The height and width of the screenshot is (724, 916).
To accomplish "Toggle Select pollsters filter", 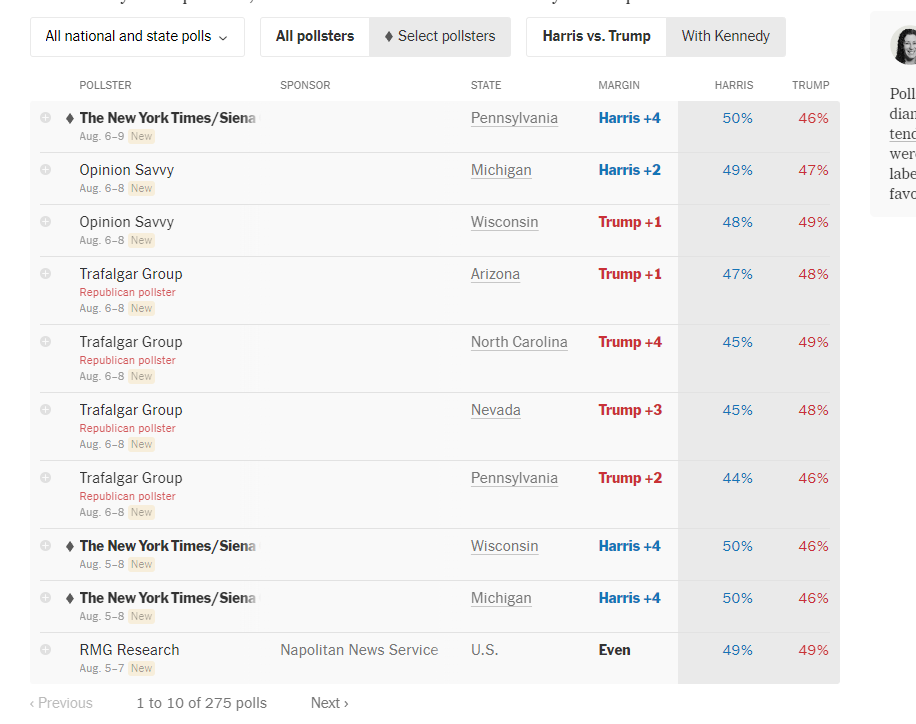I will pos(440,37).
